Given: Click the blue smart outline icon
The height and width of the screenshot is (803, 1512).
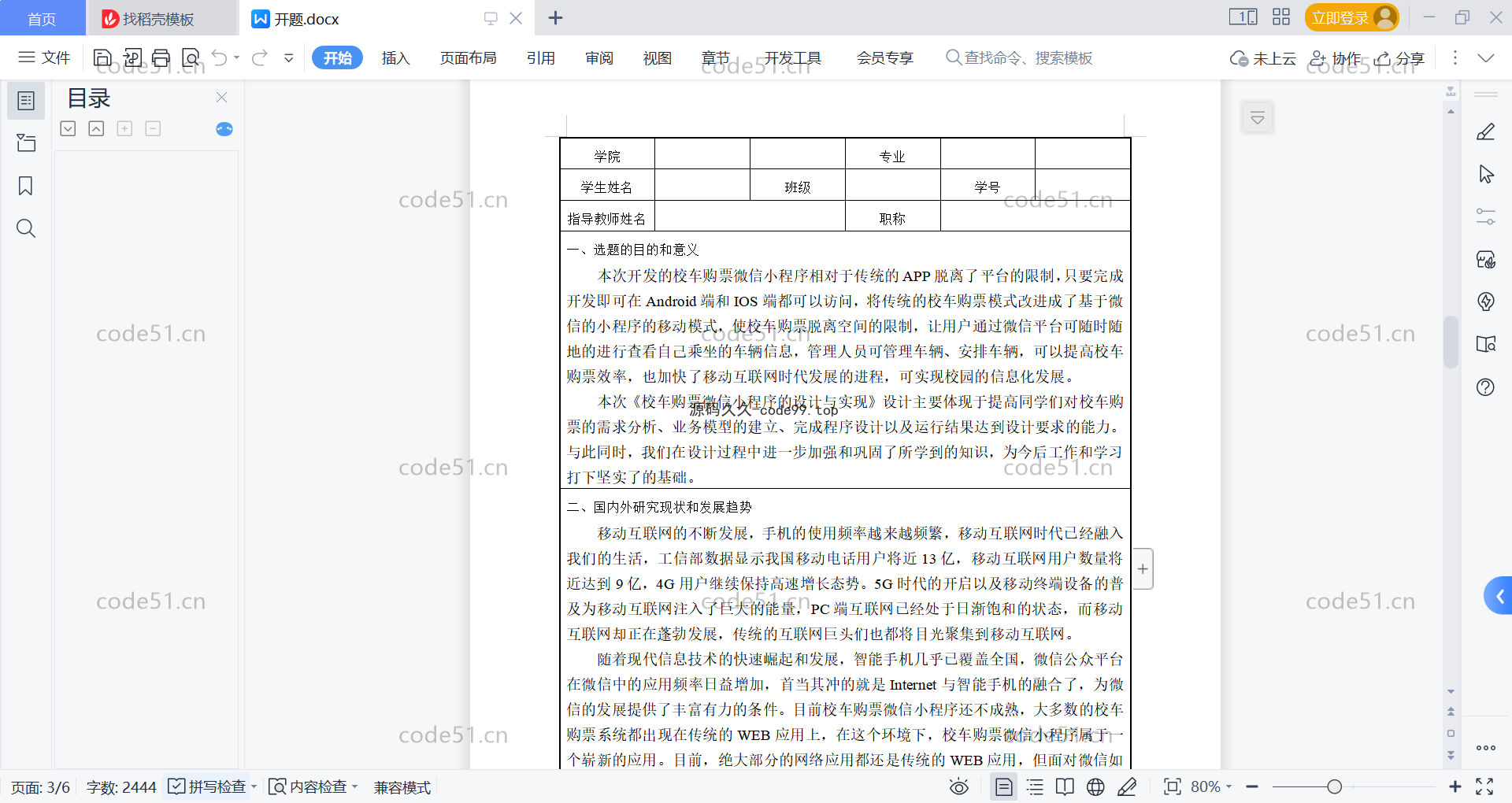Looking at the screenshot, I should [x=224, y=129].
